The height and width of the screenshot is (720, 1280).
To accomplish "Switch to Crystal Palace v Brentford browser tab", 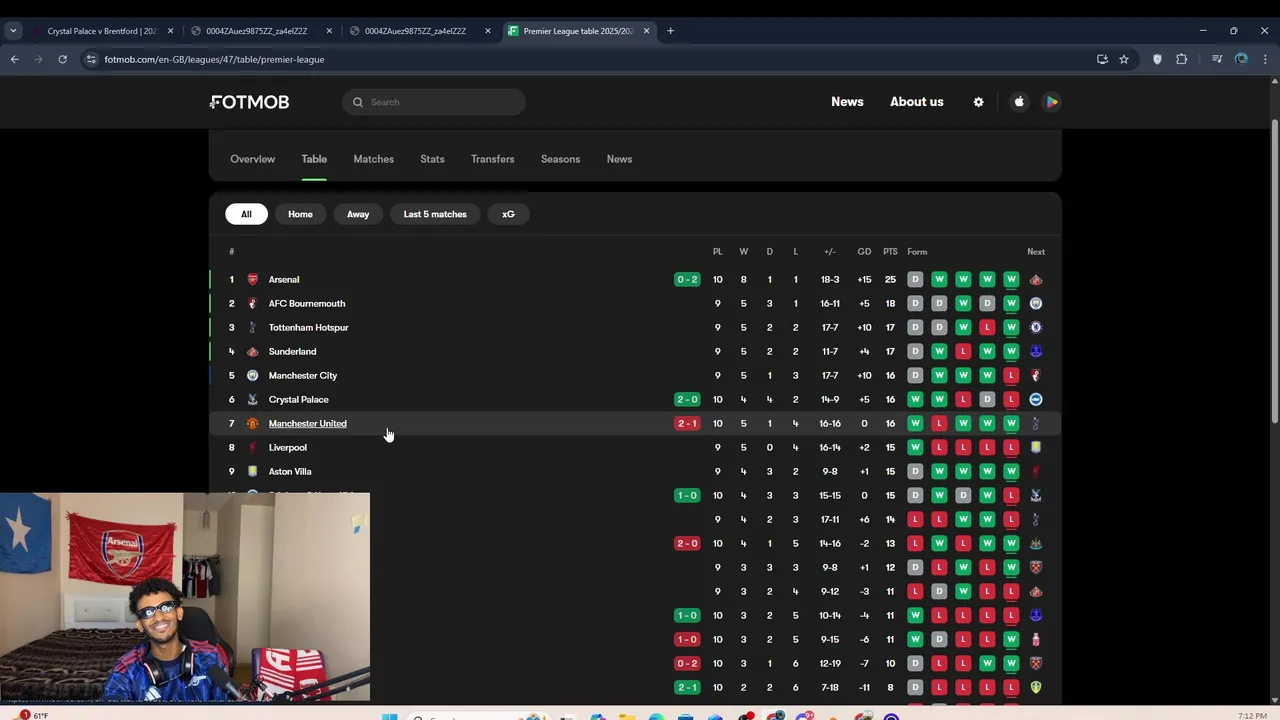I will click(102, 31).
